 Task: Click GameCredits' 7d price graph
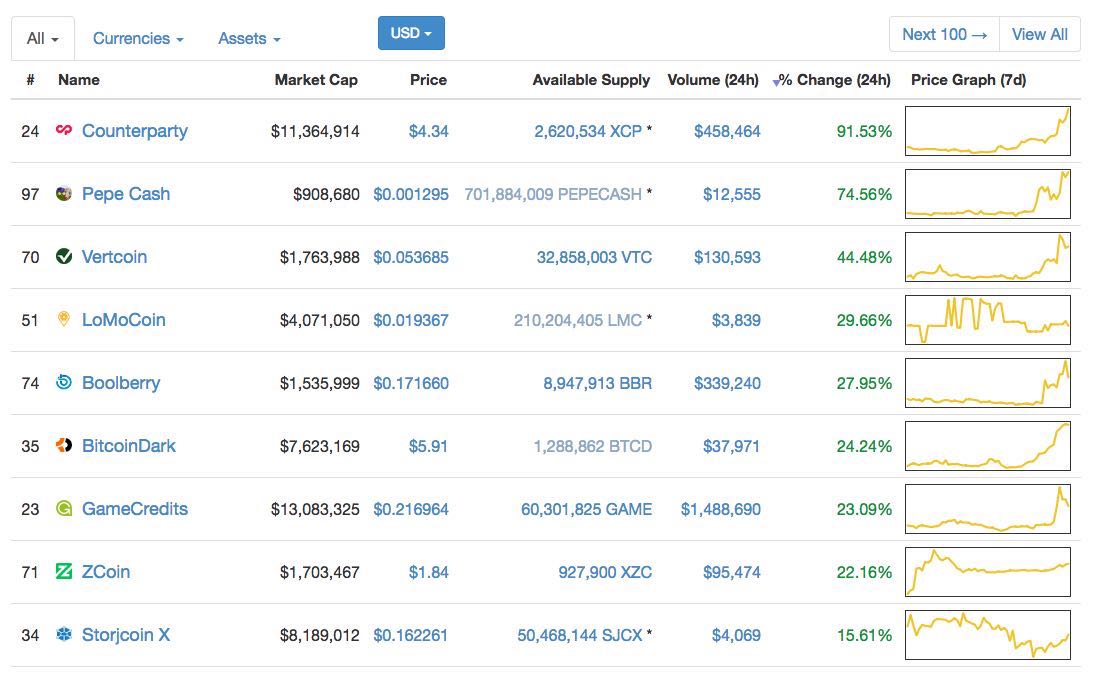[988, 509]
